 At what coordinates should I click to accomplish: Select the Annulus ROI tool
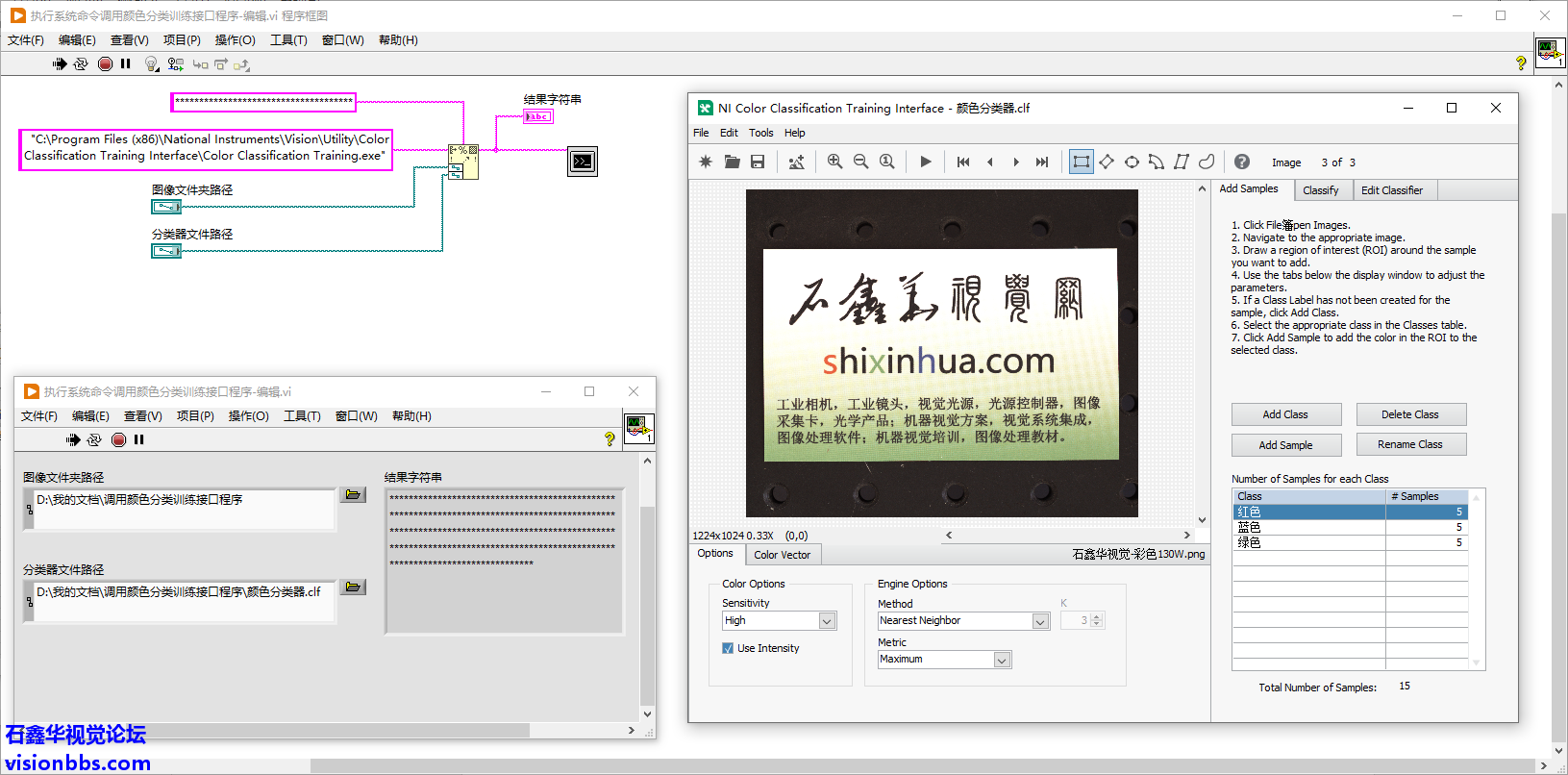[1157, 162]
